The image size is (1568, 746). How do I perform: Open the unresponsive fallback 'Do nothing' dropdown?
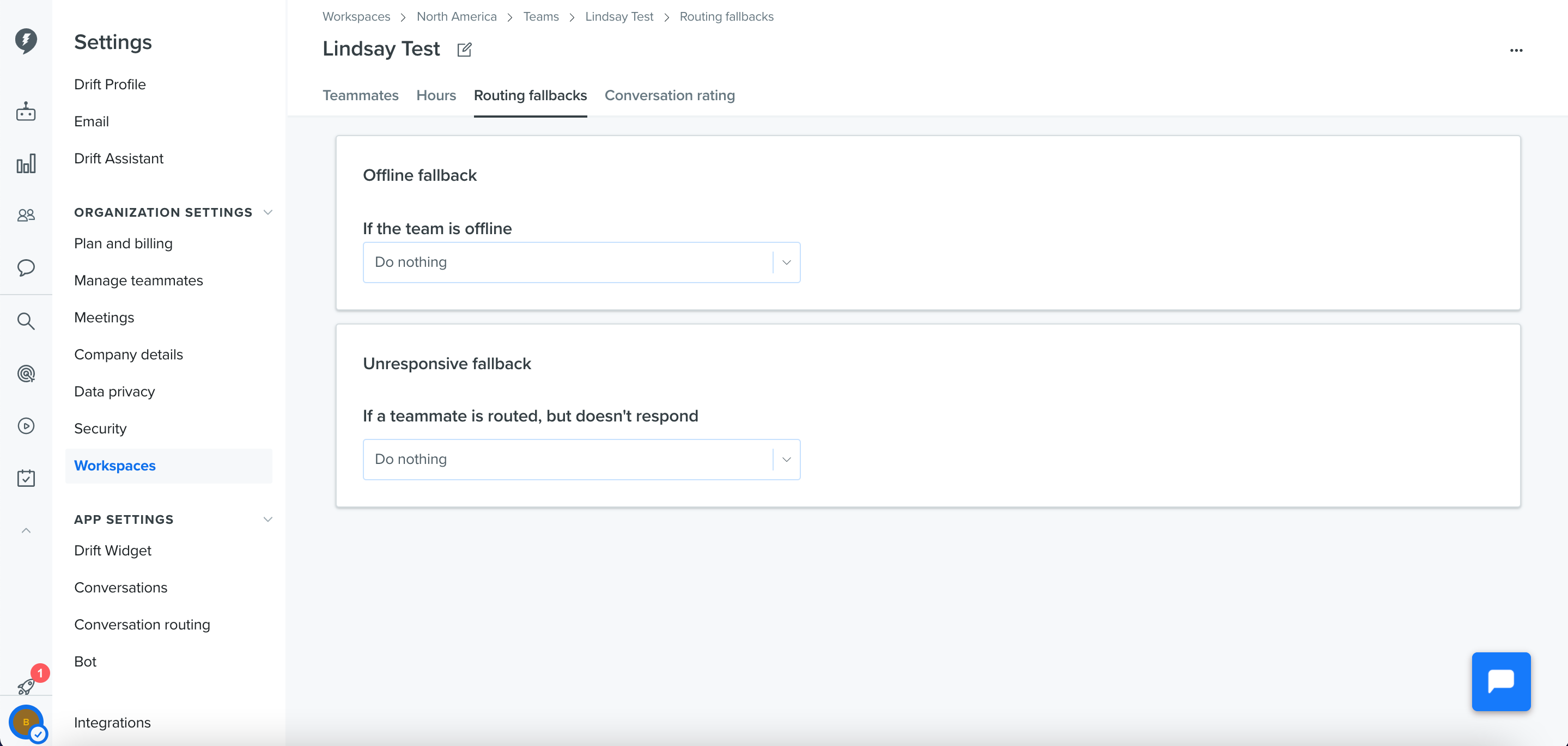click(x=581, y=460)
